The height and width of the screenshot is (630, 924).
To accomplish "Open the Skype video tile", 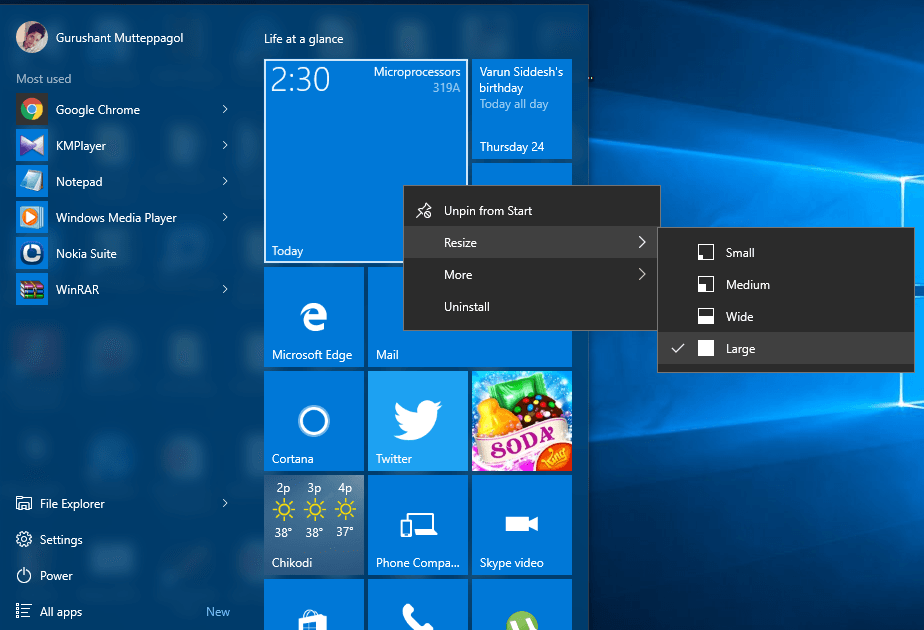I will [x=522, y=525].
